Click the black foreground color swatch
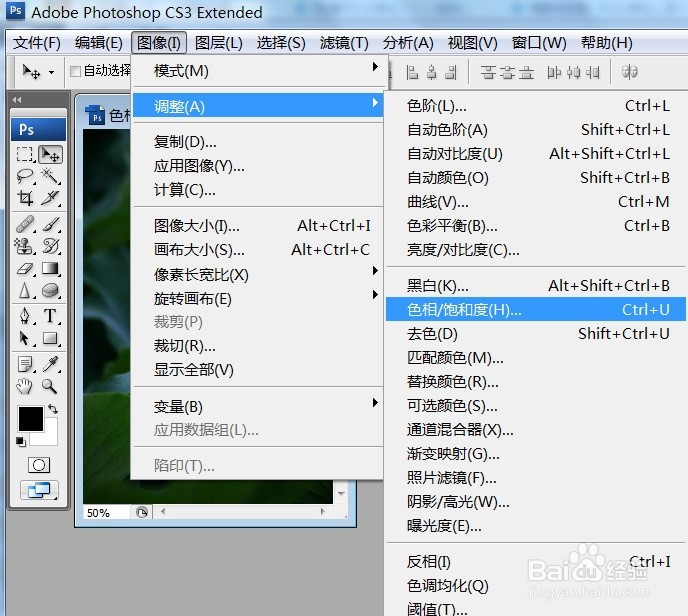Screen dimensions: 688x616 (31, 419)
